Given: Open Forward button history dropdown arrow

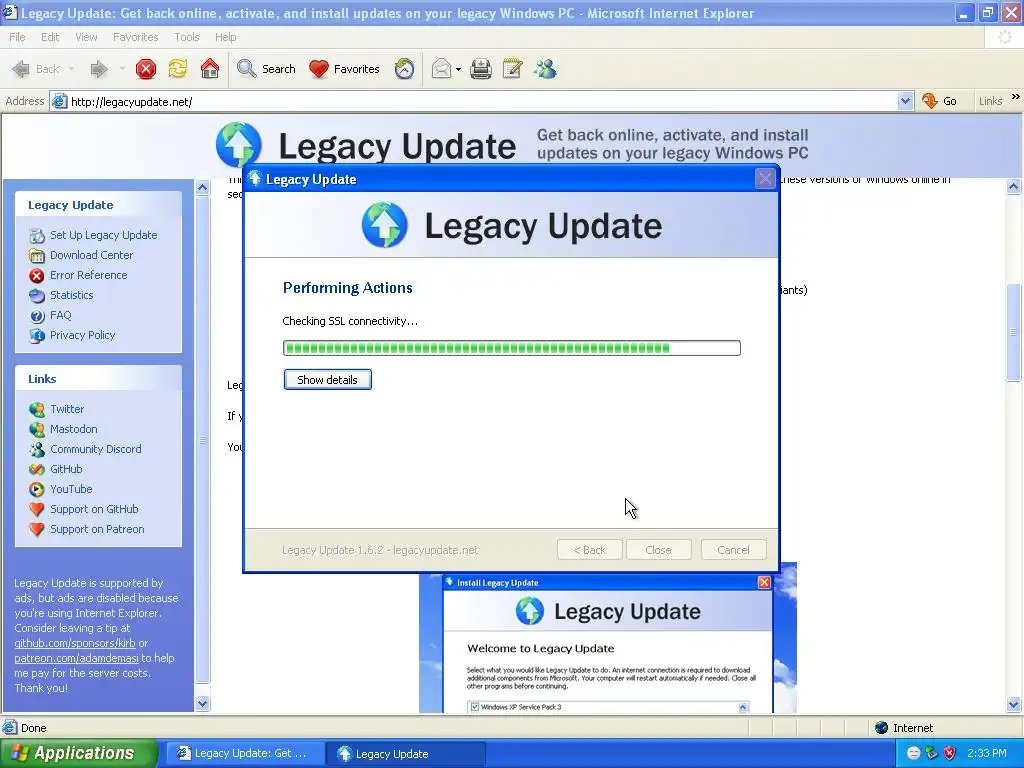Looking at the screenshot, I should tap(121, 69).
